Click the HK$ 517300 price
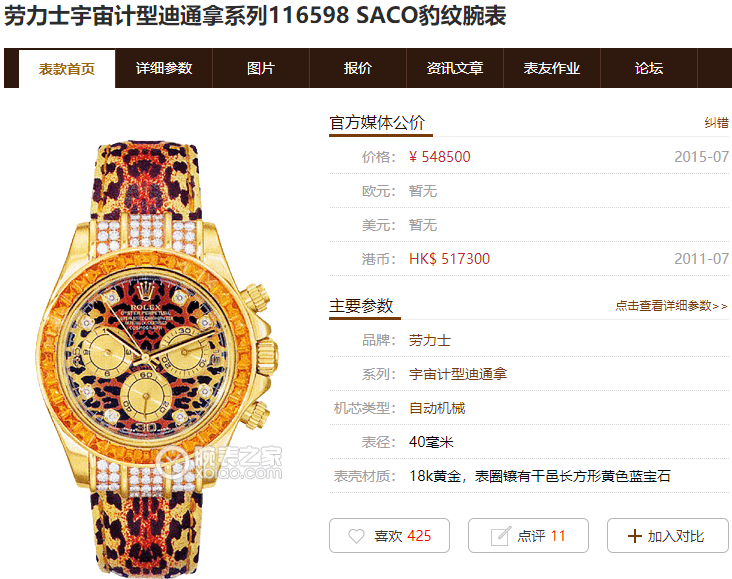 click(x=450, y=259)
